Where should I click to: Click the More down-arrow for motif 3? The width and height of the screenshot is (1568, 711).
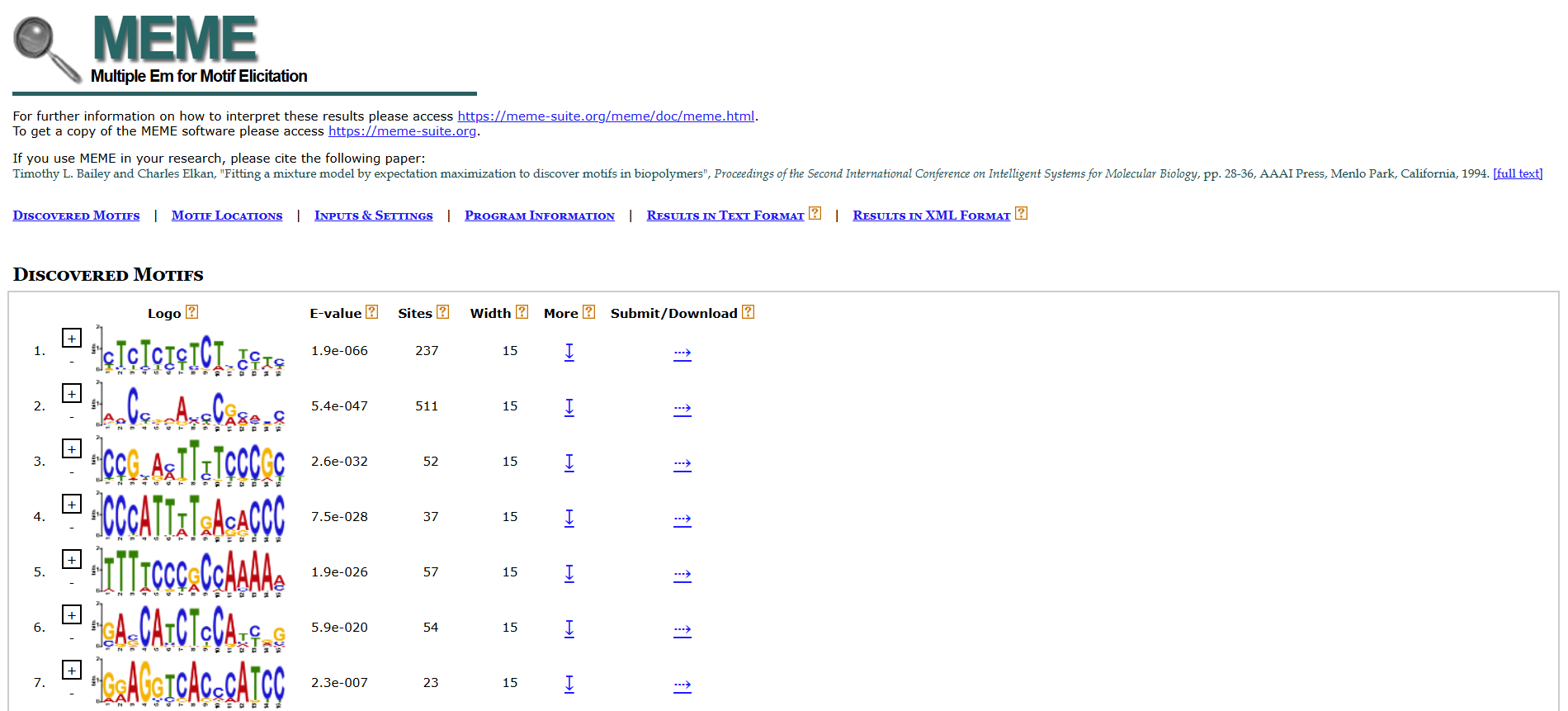(569, 462)
